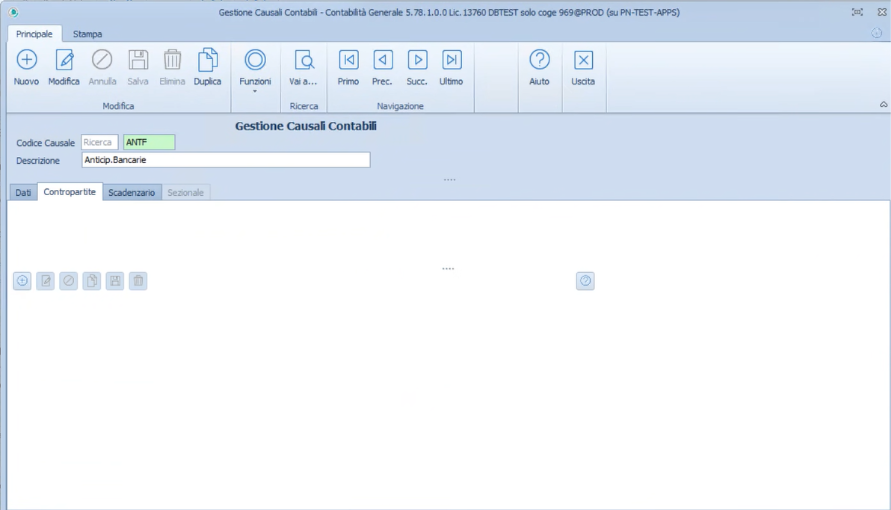This screenshot has width=891, height=510.
Task: Open the Scadenzario tab
Action: [131, 192]
